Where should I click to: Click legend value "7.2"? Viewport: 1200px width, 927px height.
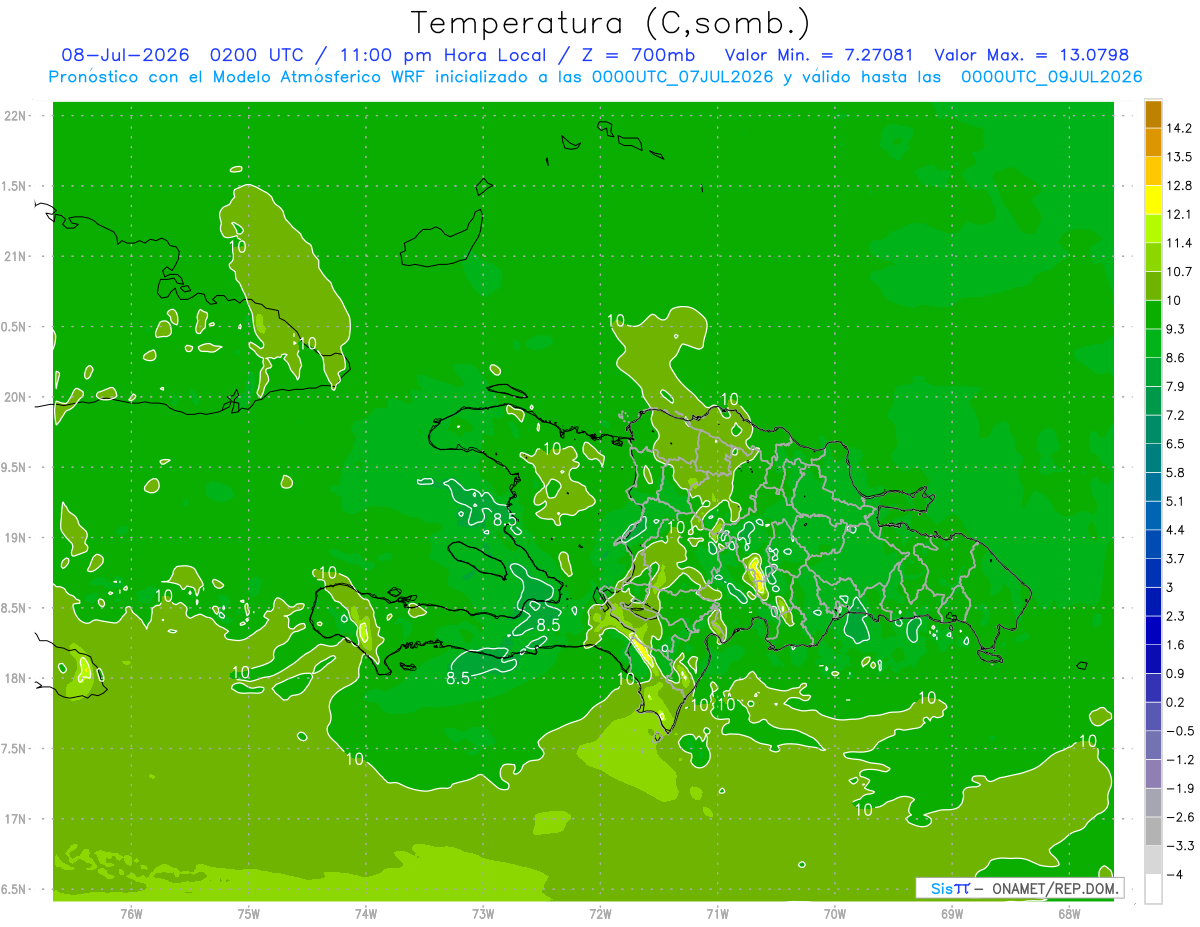(x=1175, y=415)
